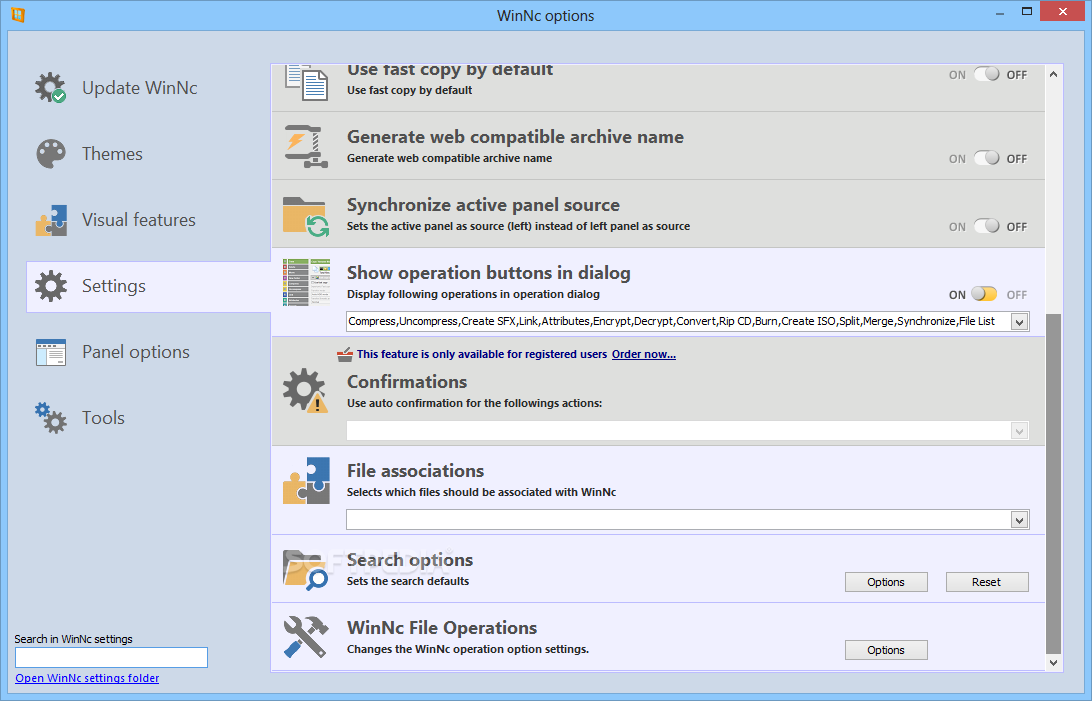1092x701 pixels.
Task: Open the Tools section
Action: coord(103,418)
